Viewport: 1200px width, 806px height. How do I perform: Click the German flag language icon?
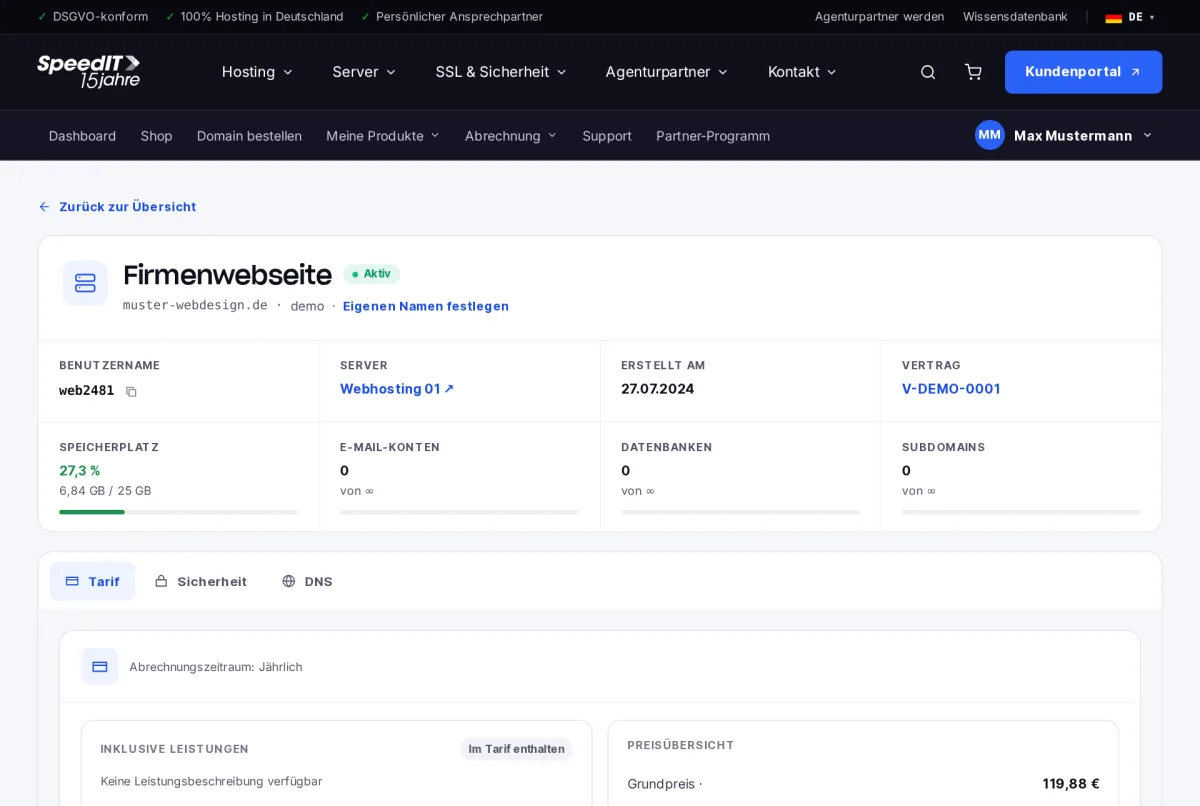(1113, 17)
